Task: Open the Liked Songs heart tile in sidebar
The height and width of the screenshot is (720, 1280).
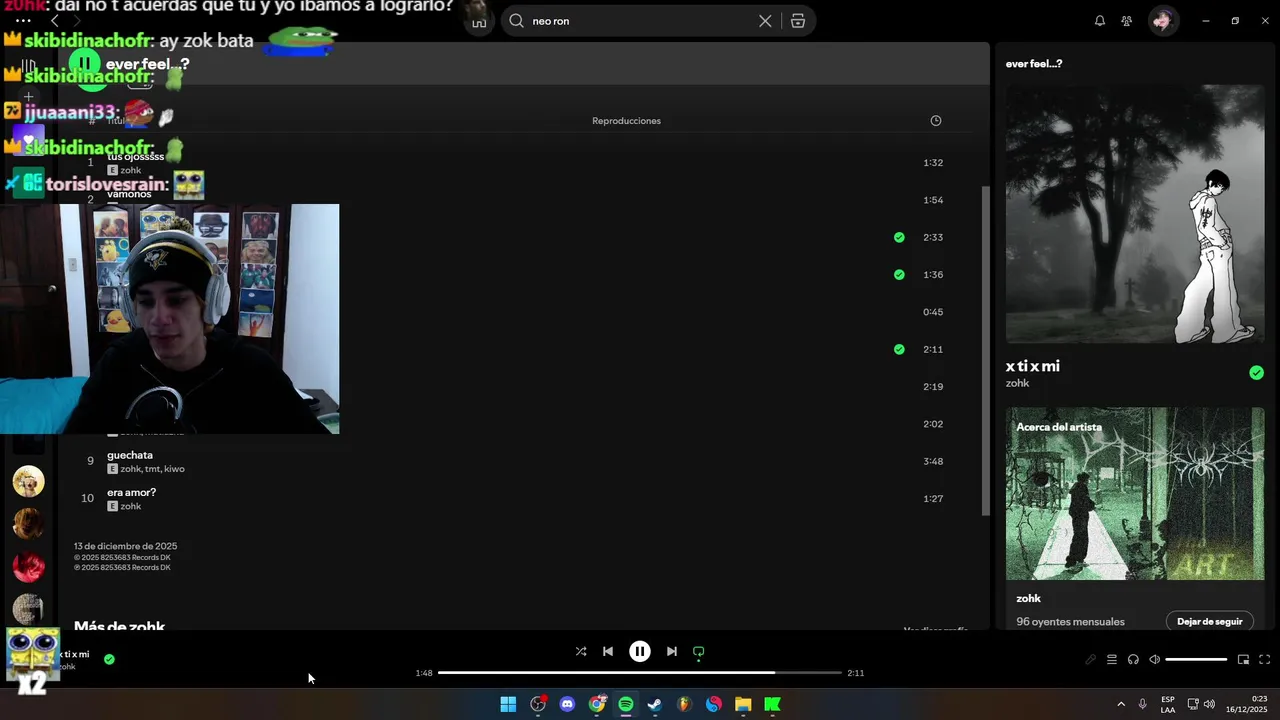Action: [x=28, y=140]
